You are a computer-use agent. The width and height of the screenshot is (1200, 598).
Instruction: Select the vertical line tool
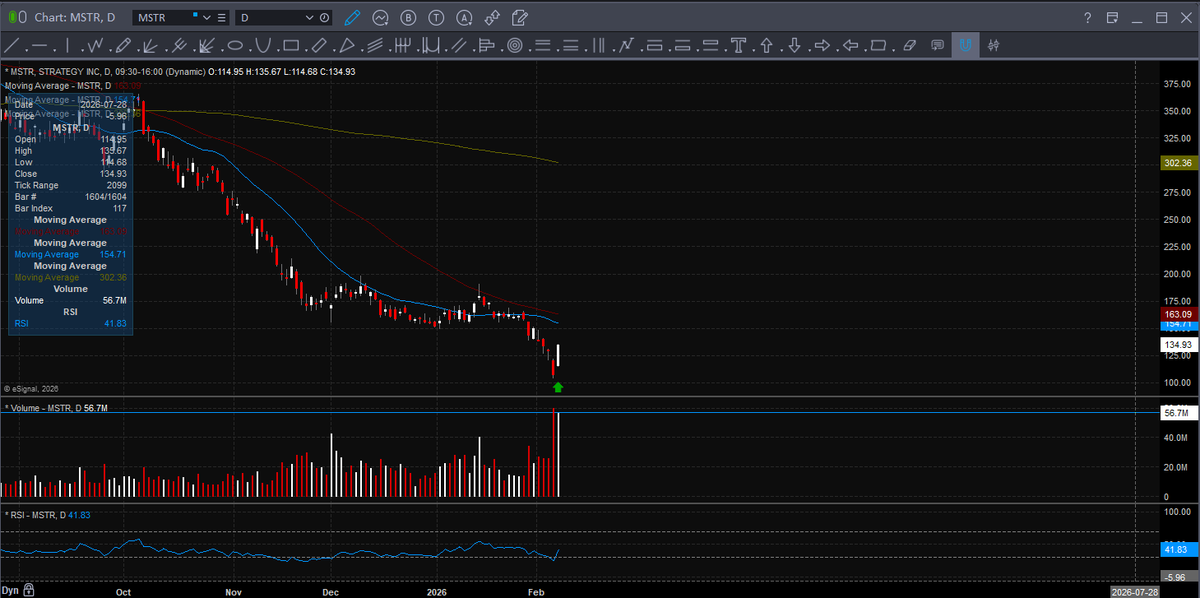68,45
